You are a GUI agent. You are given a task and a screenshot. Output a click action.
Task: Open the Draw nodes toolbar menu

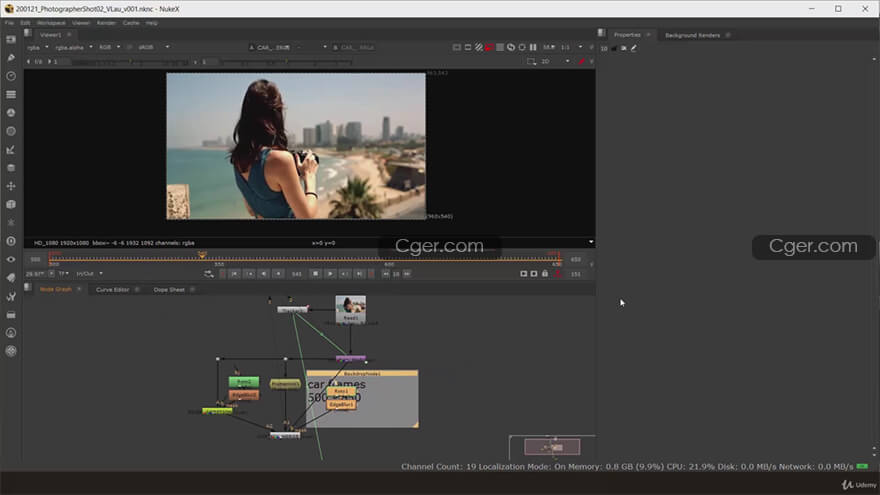pos(11,57)
